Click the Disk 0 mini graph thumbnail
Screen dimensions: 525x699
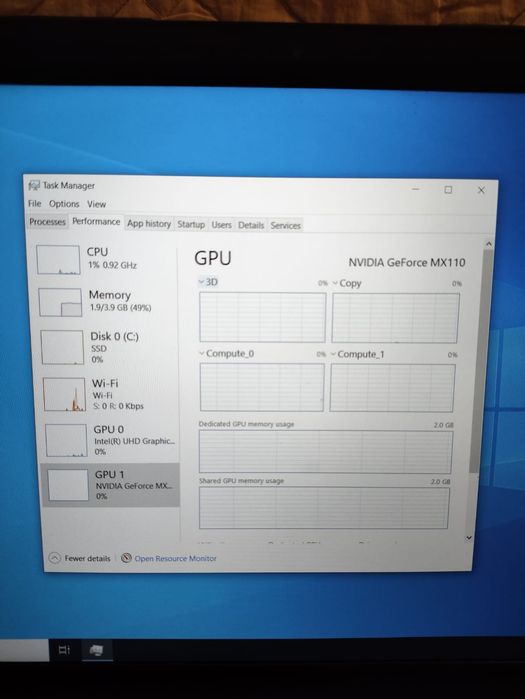pyautogui.click(x=62, y=347)
